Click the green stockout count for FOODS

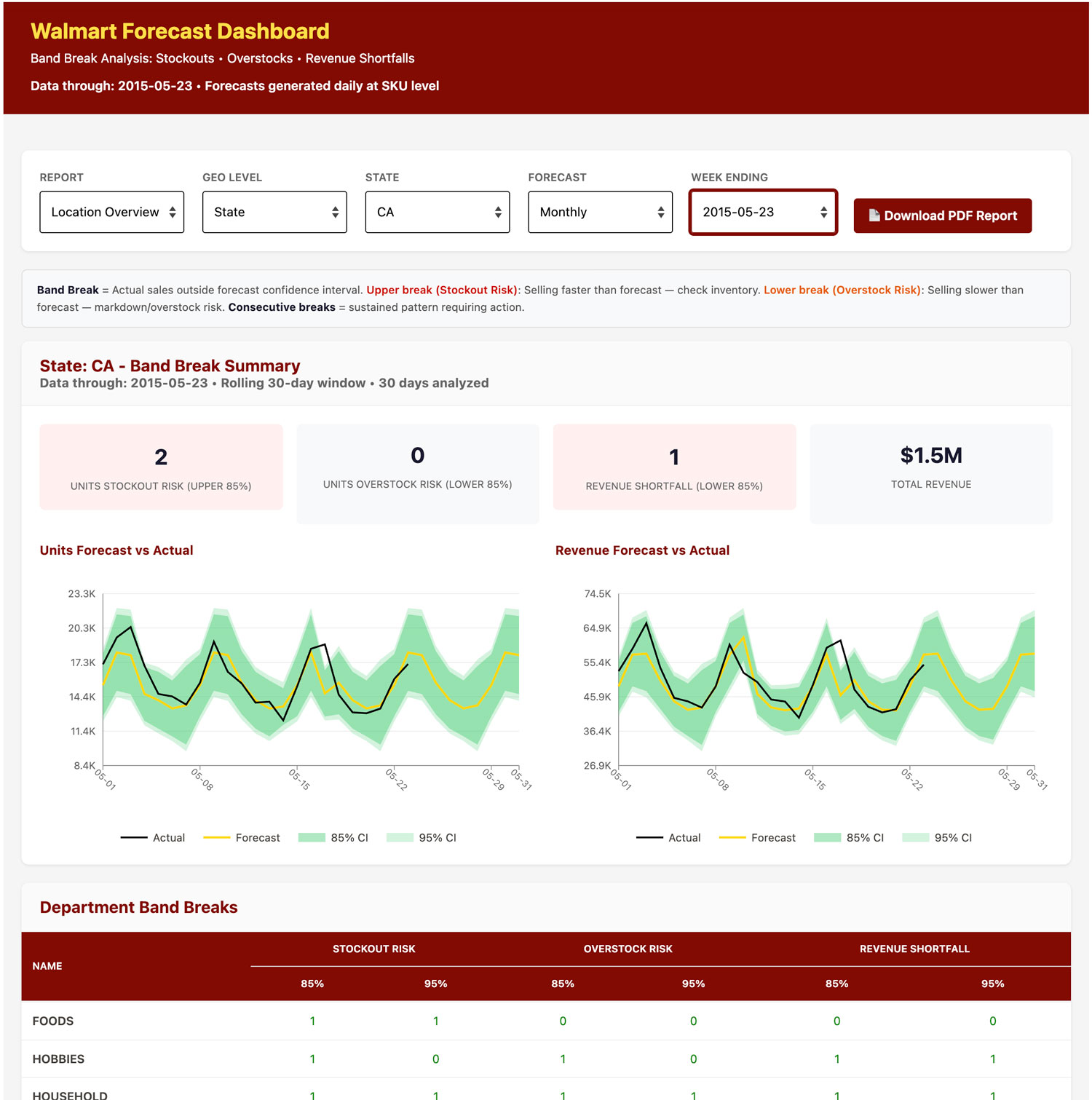(312, 1021)
